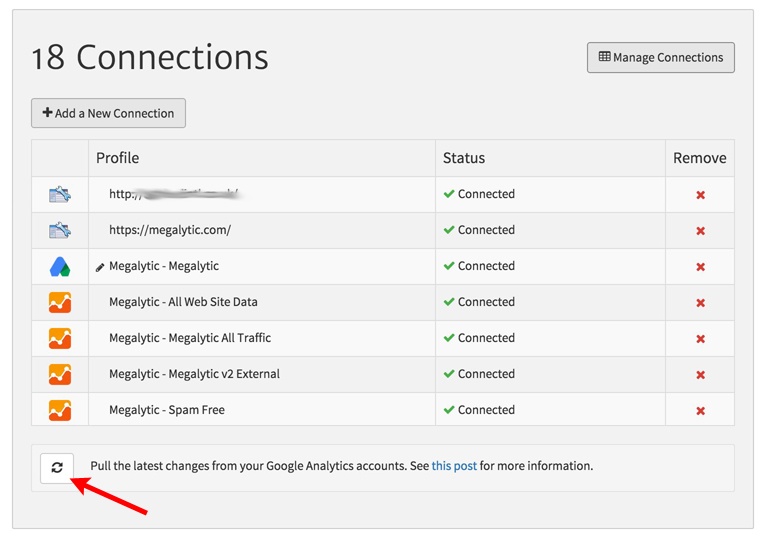Image resolution: width=765 pixels, height=536 pixels.
Task: Remove the first blurred URL connection
Action: (x=700, y=195)
